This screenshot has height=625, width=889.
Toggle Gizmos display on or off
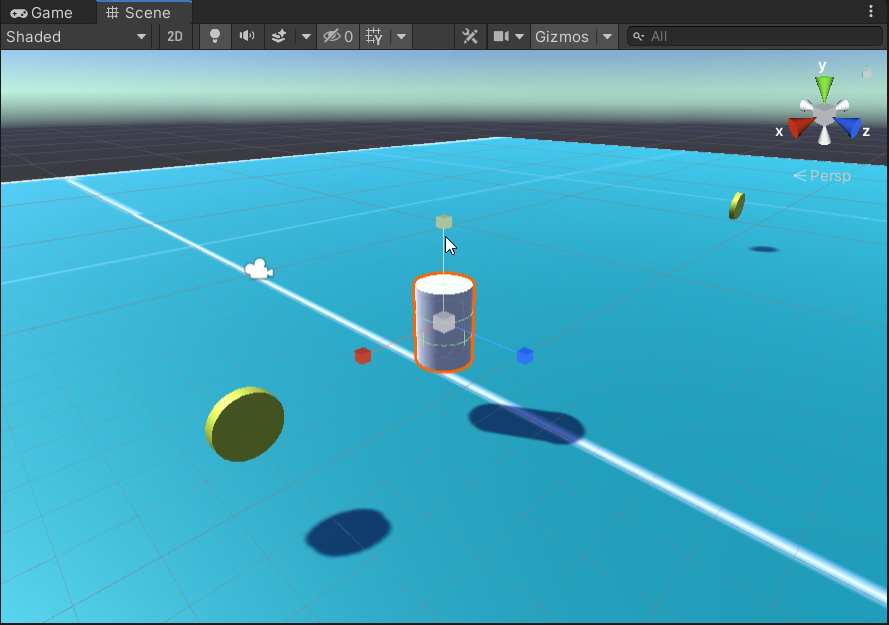coord(563,36)
